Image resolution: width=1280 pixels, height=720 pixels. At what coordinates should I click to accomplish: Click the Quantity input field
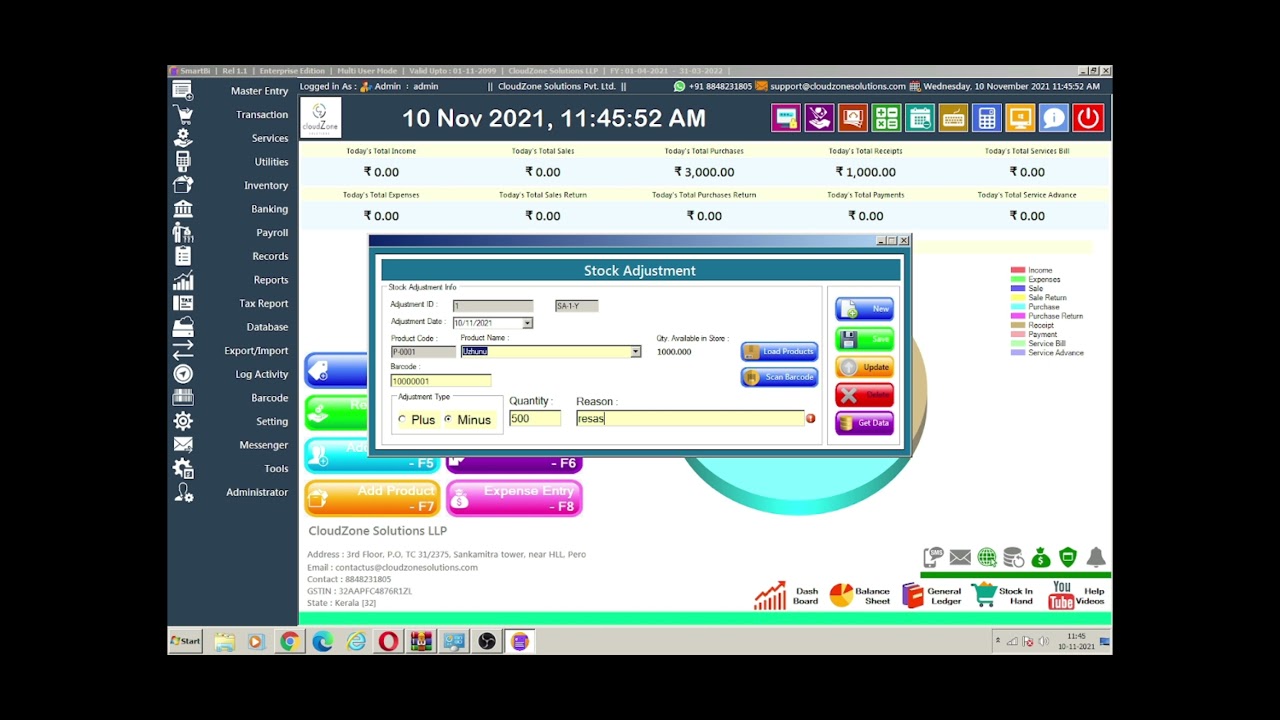pos(535,419)
